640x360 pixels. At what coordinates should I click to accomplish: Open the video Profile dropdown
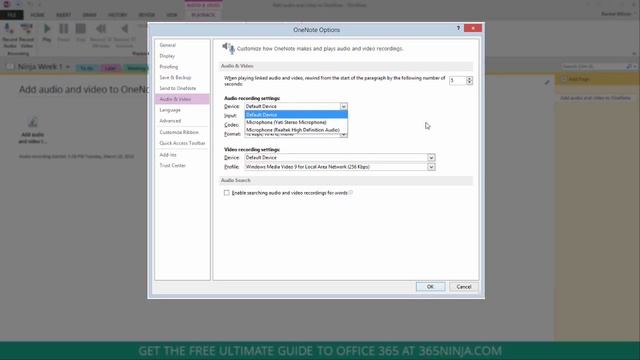click(x=431, y=167)
